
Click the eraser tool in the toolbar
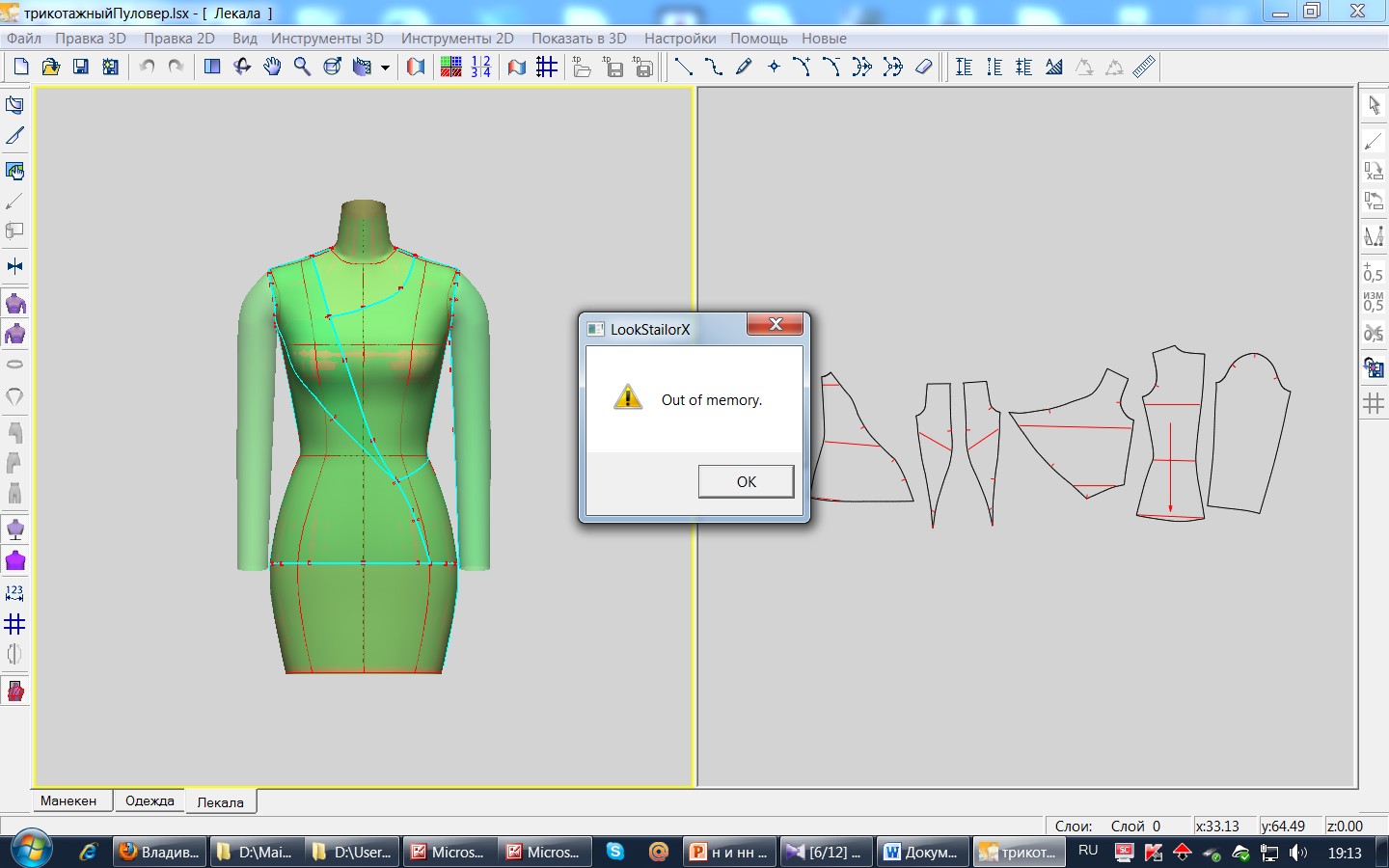pyautogui.click(x=923, y=67)
